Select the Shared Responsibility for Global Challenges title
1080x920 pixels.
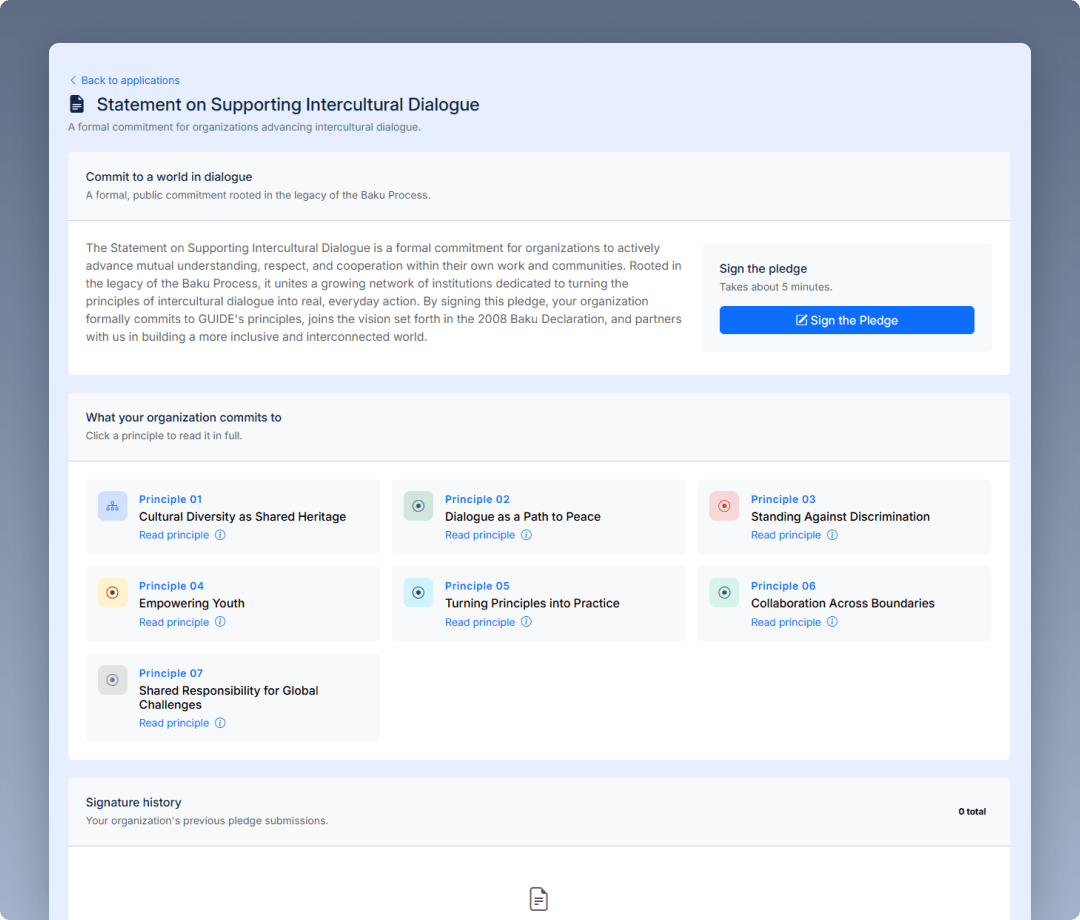pyautogui.click(x=229, y=698)
